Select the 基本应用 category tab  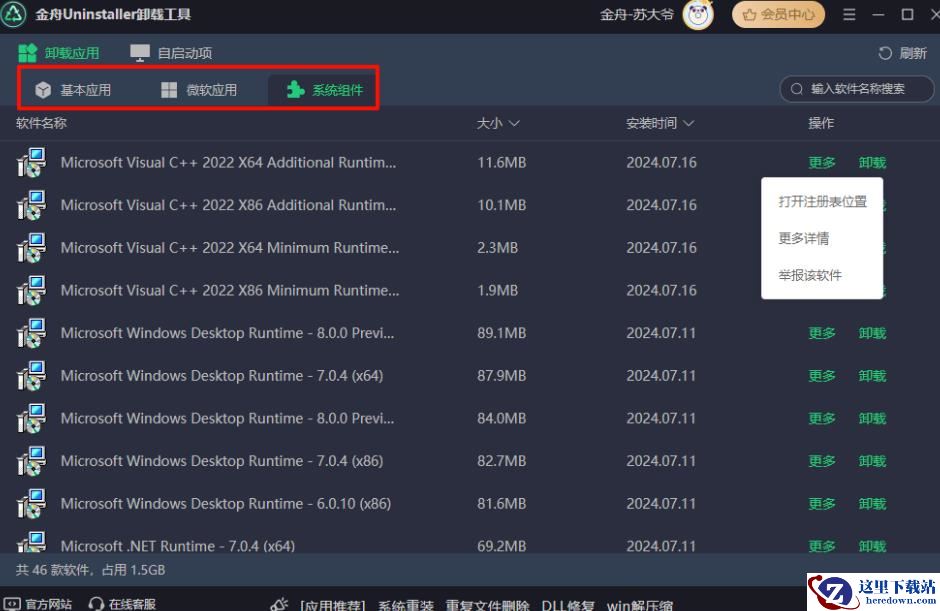pyautogui.click(x=73, y=90)
